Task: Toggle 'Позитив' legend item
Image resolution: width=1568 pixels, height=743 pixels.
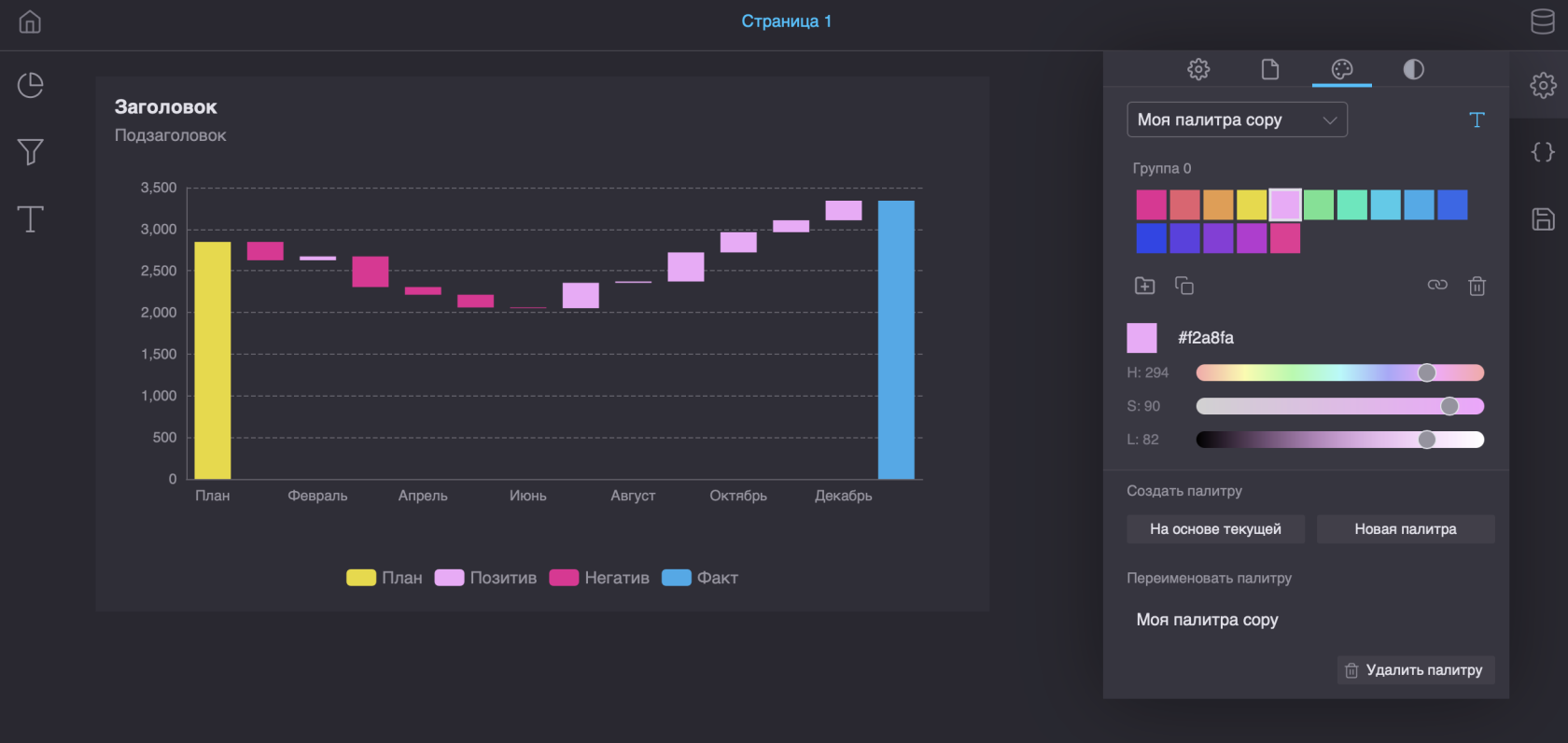Action: 485,578
